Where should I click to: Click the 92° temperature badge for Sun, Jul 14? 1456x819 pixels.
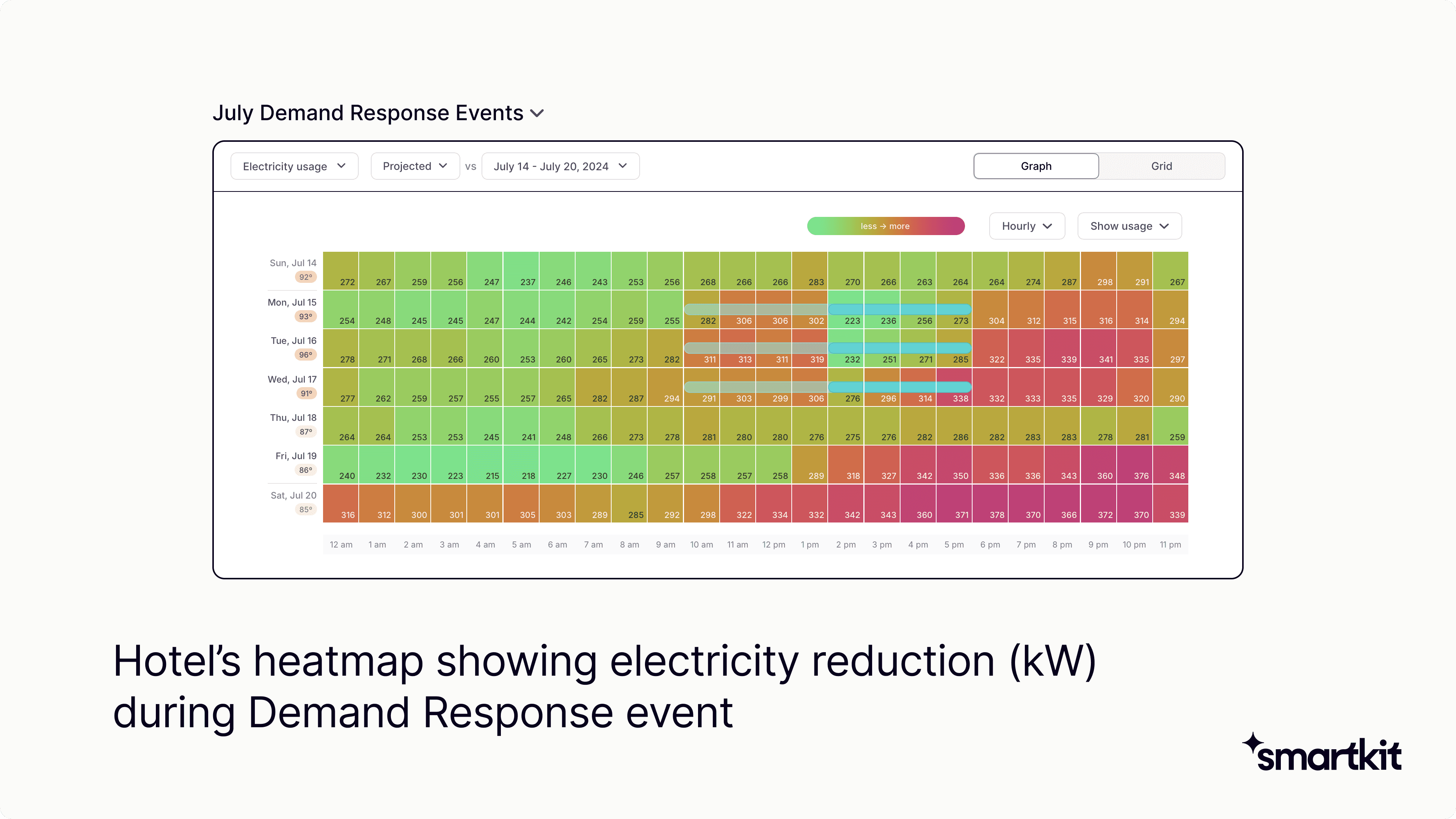pos(305,277)
